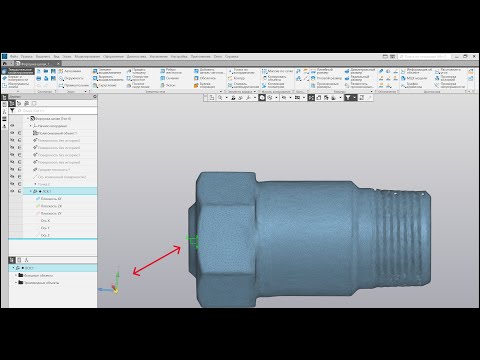The height and width of the screenshot is (360, 480).
Task: Open the Файл menu
Action: click(x=14, y=57)
